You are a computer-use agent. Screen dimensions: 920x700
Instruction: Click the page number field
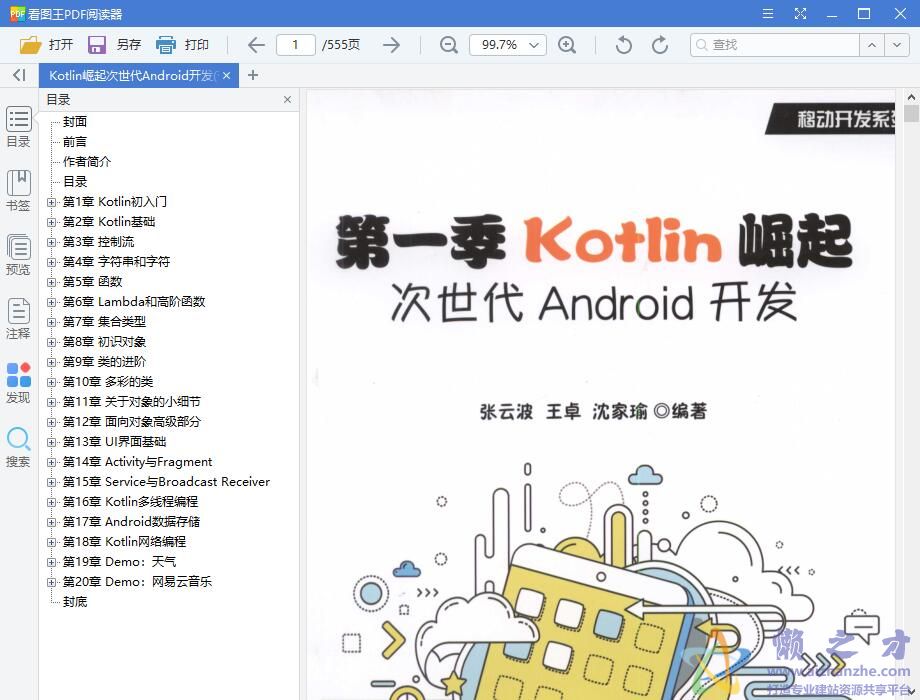pyautogui.click(x=295, y=45)
